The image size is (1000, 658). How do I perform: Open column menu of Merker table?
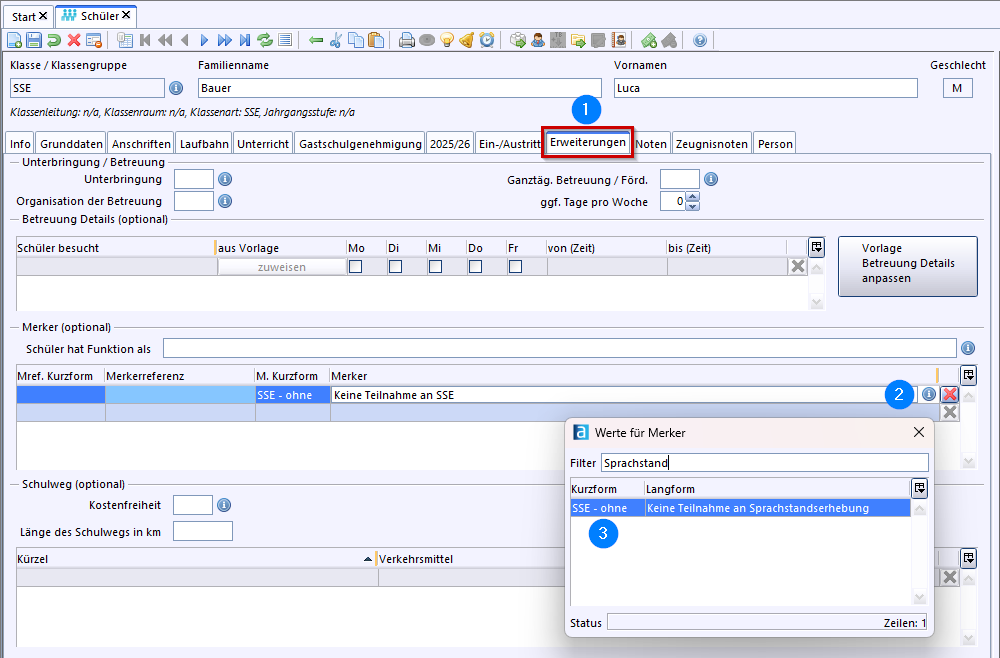(x=968, y=374)
